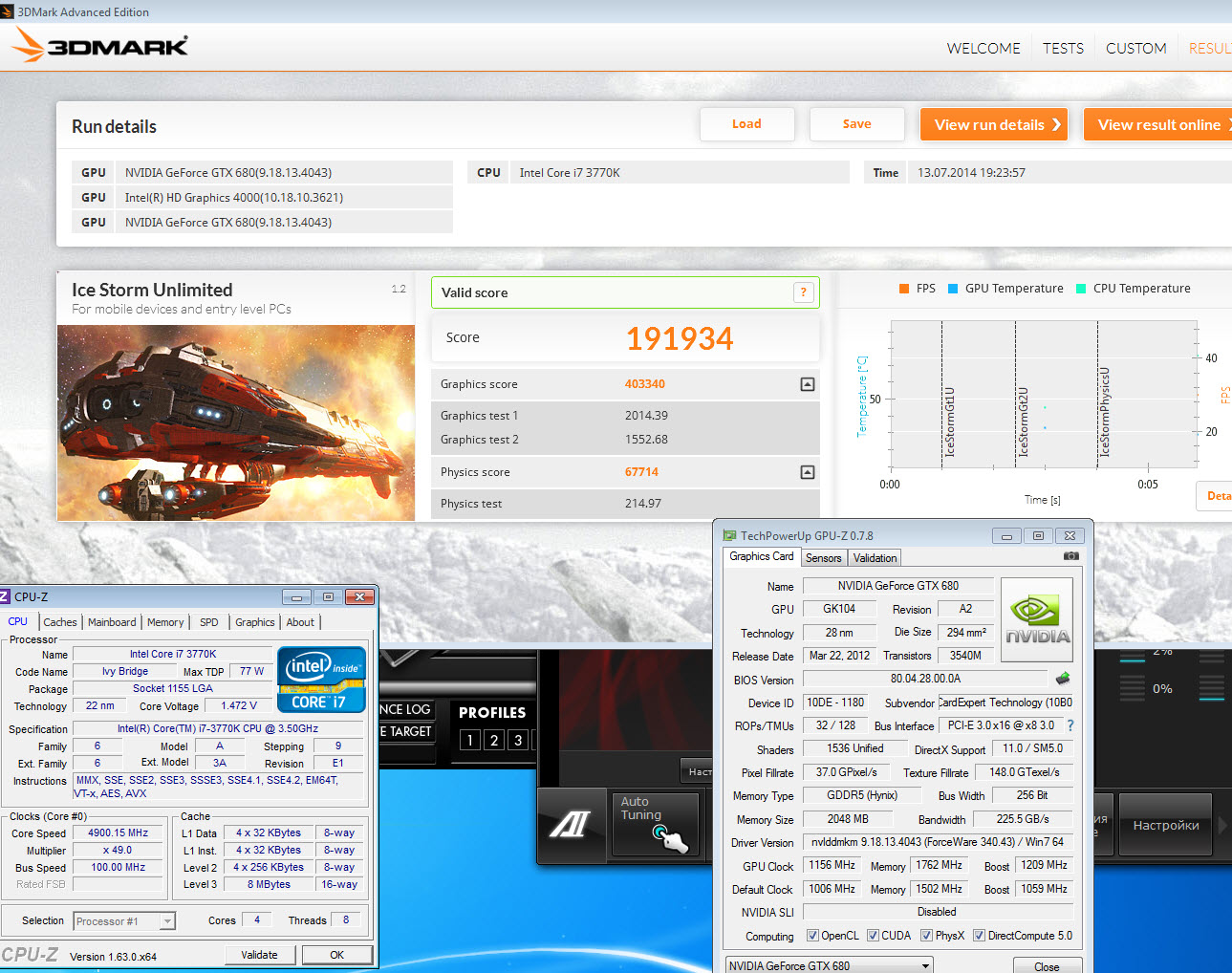The height and width of the screenshot is (973, 1232).
Task: Click the Multiplier x 49.0 value
Action: (x=119, y=851)
